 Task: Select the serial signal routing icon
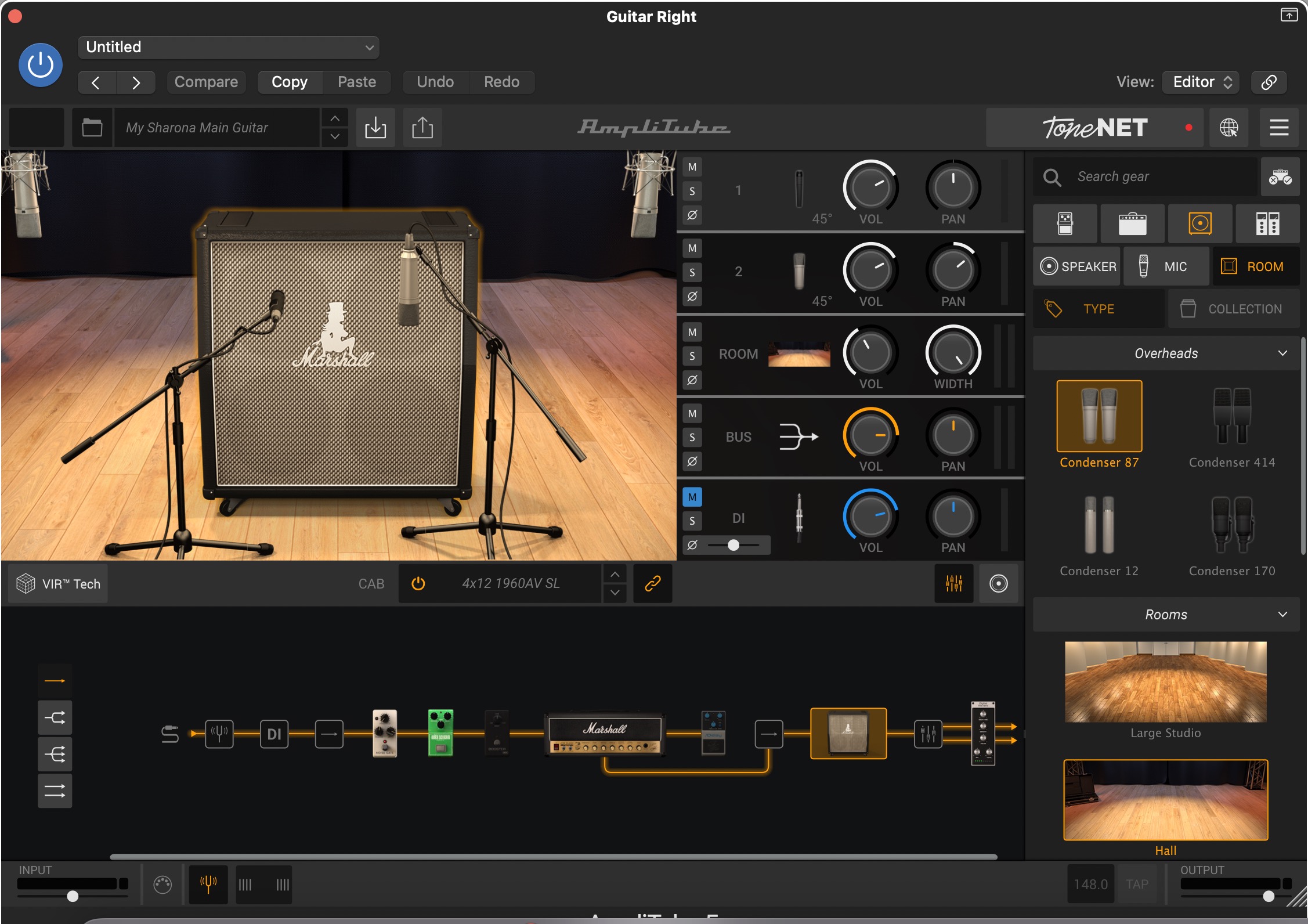coord(55,681)
